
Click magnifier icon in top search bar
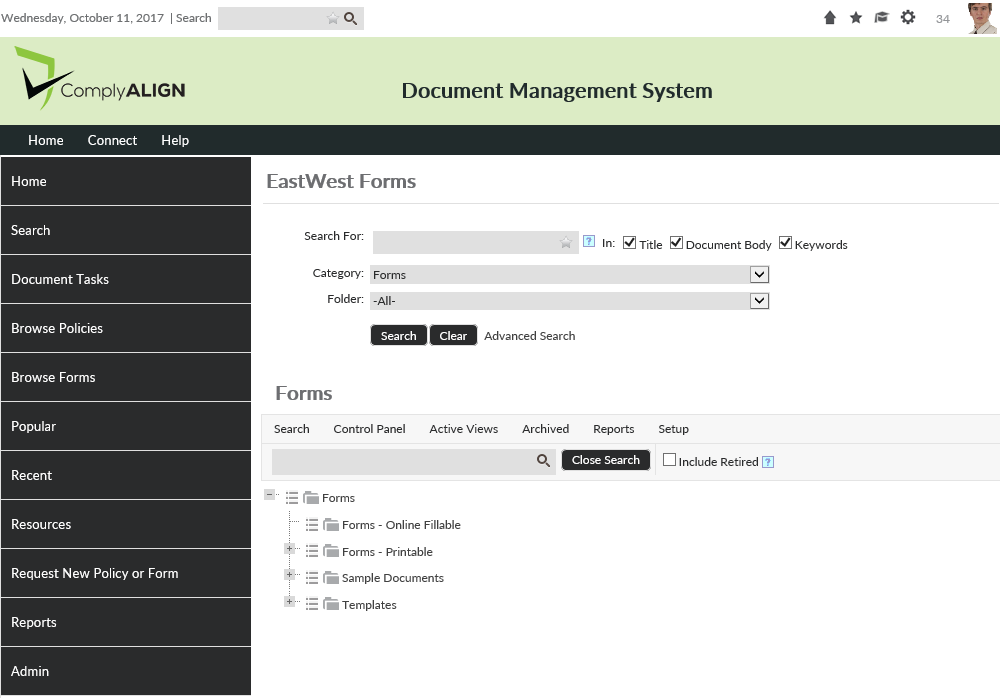point(351,18)
